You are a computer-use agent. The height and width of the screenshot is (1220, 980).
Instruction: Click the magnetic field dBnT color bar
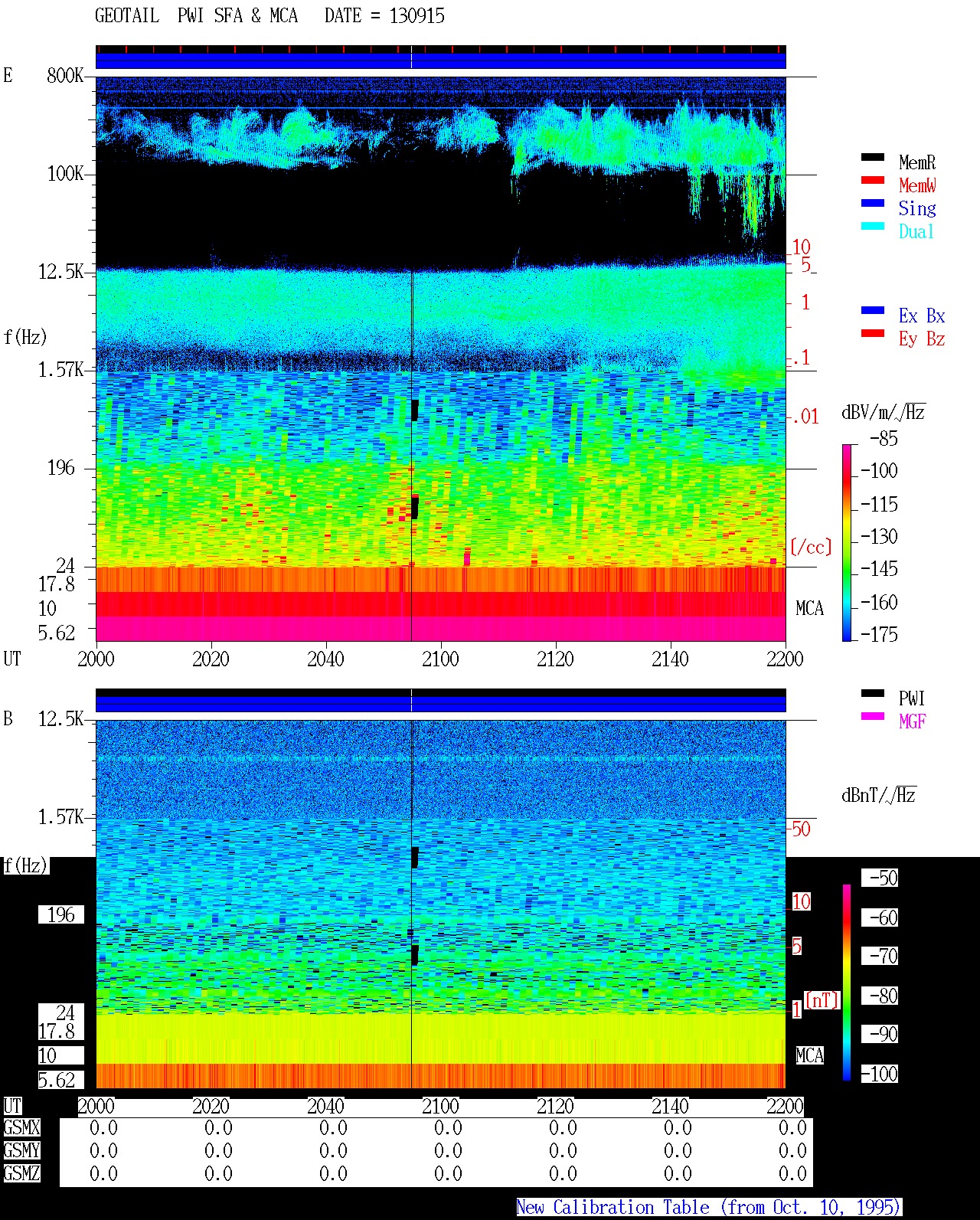(847, 983)
